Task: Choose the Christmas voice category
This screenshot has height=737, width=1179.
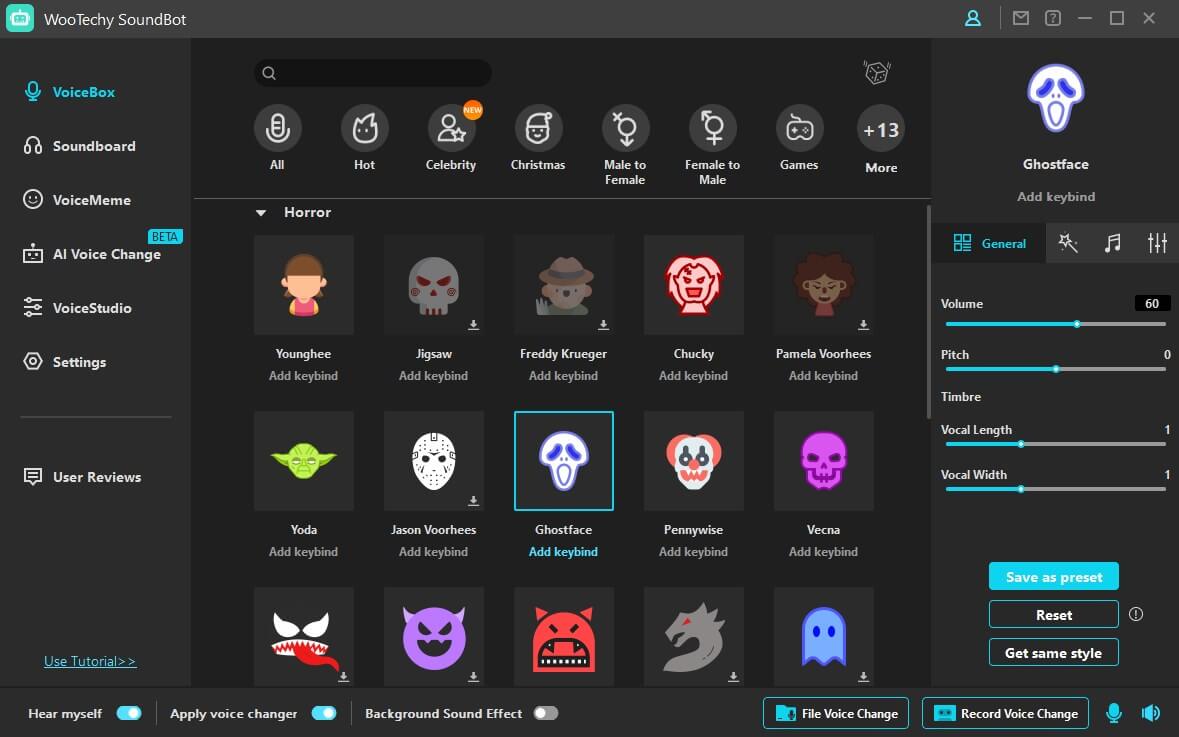Action: (538, 129)
